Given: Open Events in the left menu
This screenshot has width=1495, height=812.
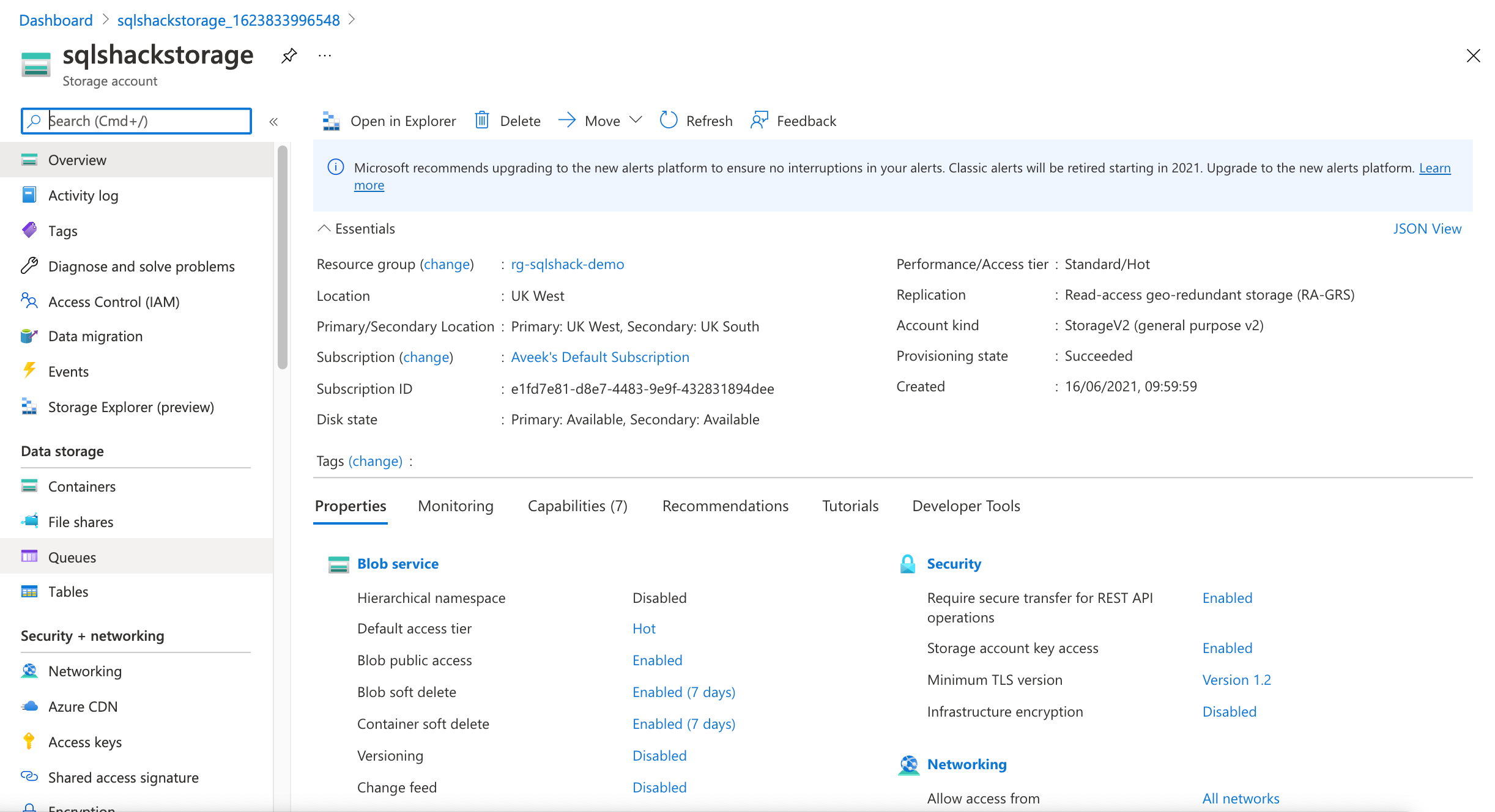Looking at the screenshot, I should [x=68, y=372].
